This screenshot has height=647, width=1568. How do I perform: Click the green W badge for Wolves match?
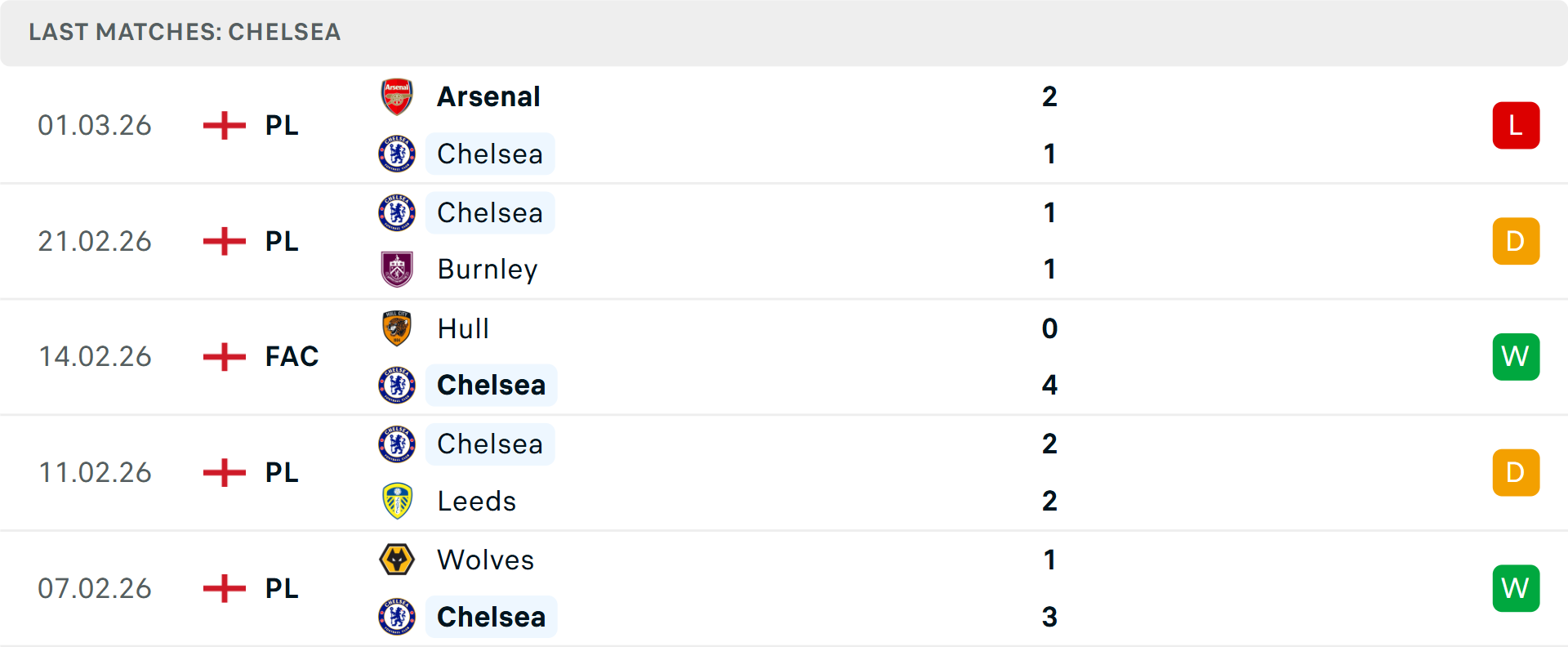click(1516, 588)
